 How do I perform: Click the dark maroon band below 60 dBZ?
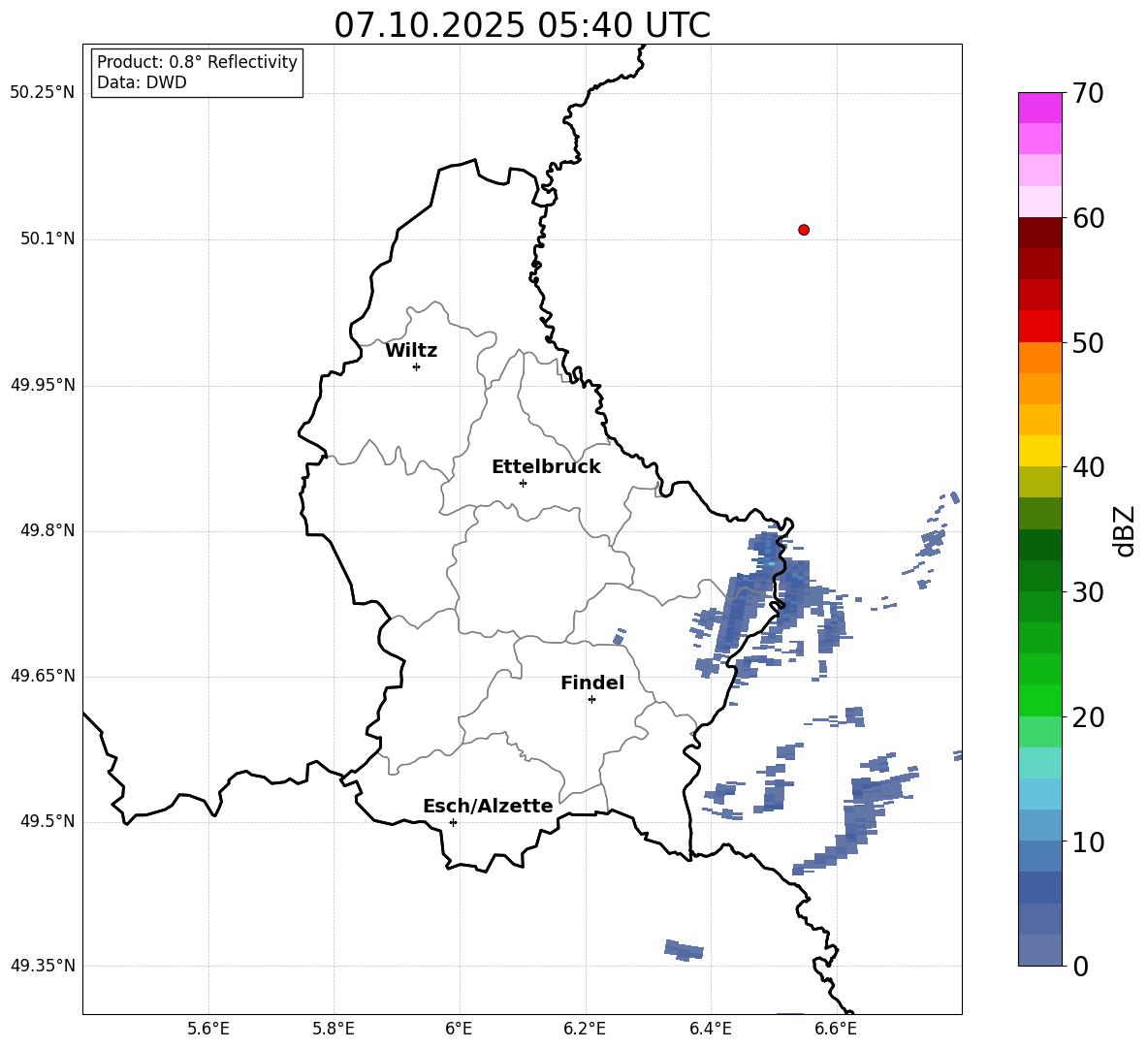[x=1039, y=233]
